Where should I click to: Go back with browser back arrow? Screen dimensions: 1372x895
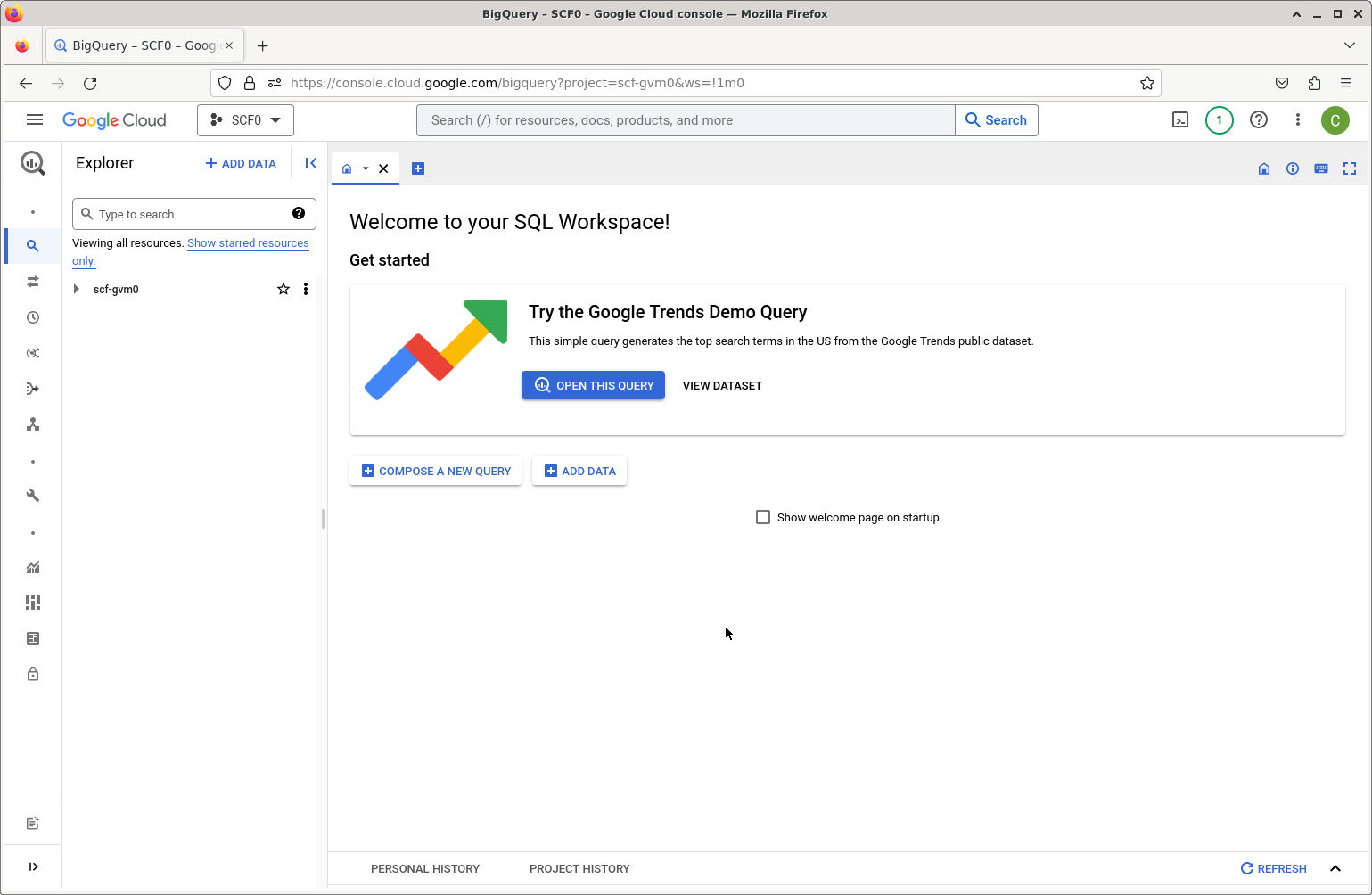coord(26,83)
